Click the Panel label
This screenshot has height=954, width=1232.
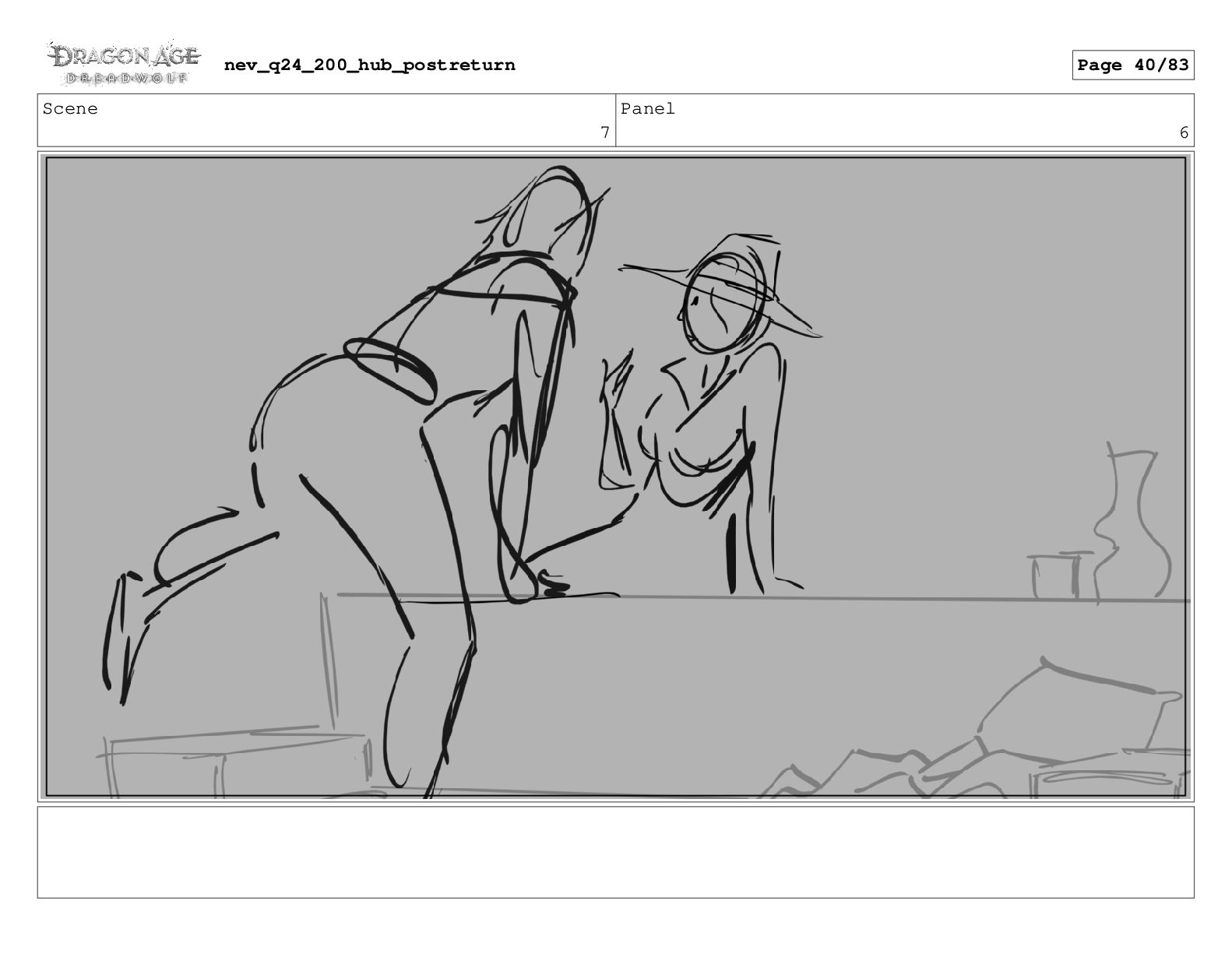[x=647, y=109]
